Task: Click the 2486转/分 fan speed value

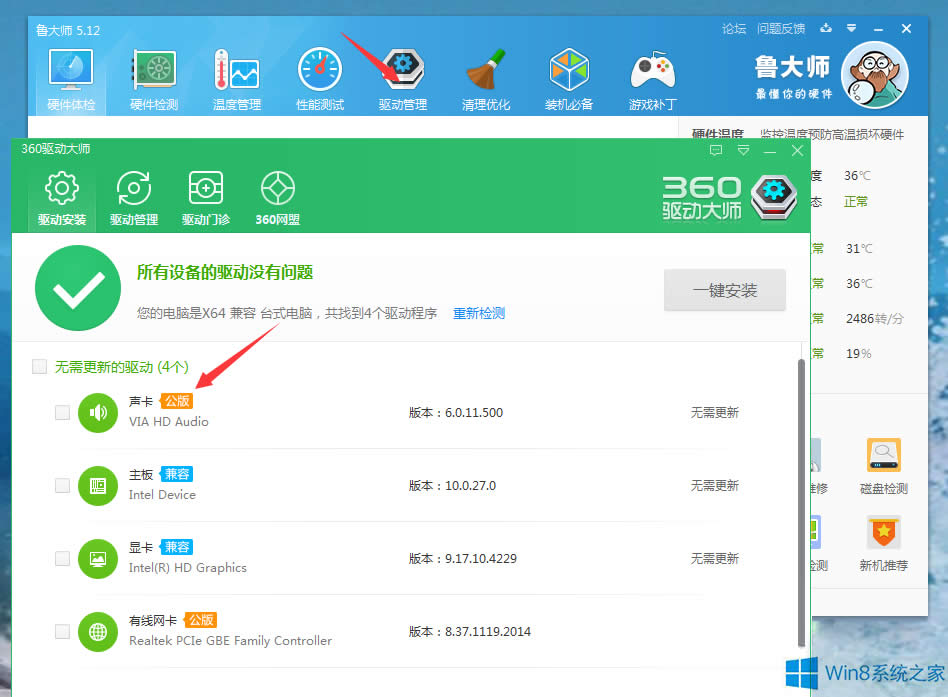Action: pyautogui.click(x=875, y=319)
